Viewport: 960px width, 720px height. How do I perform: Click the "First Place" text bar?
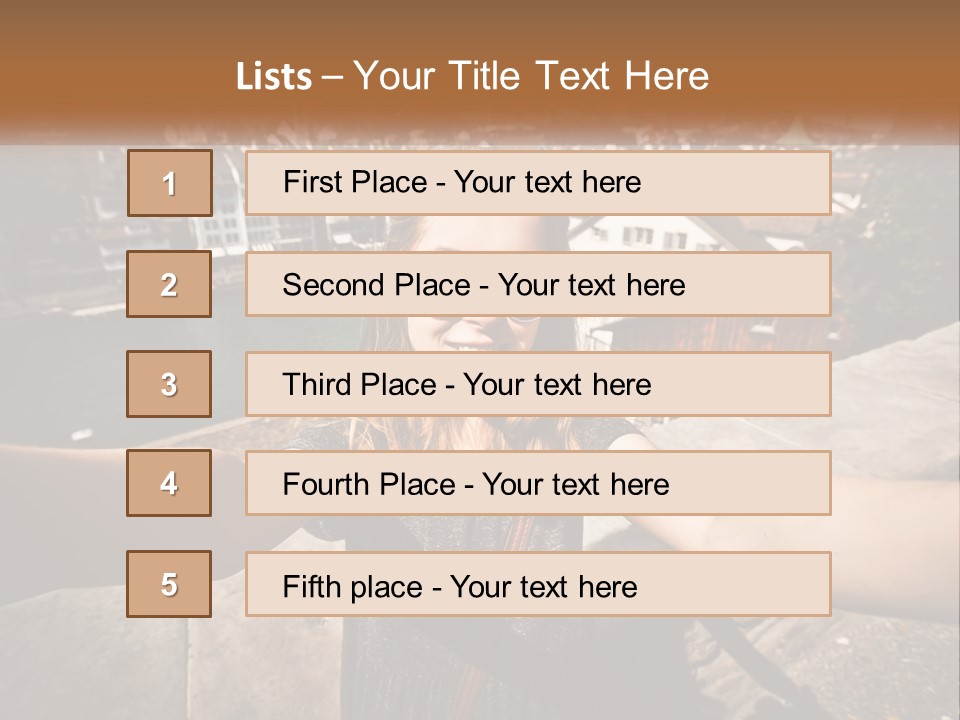tap(538, 183)
